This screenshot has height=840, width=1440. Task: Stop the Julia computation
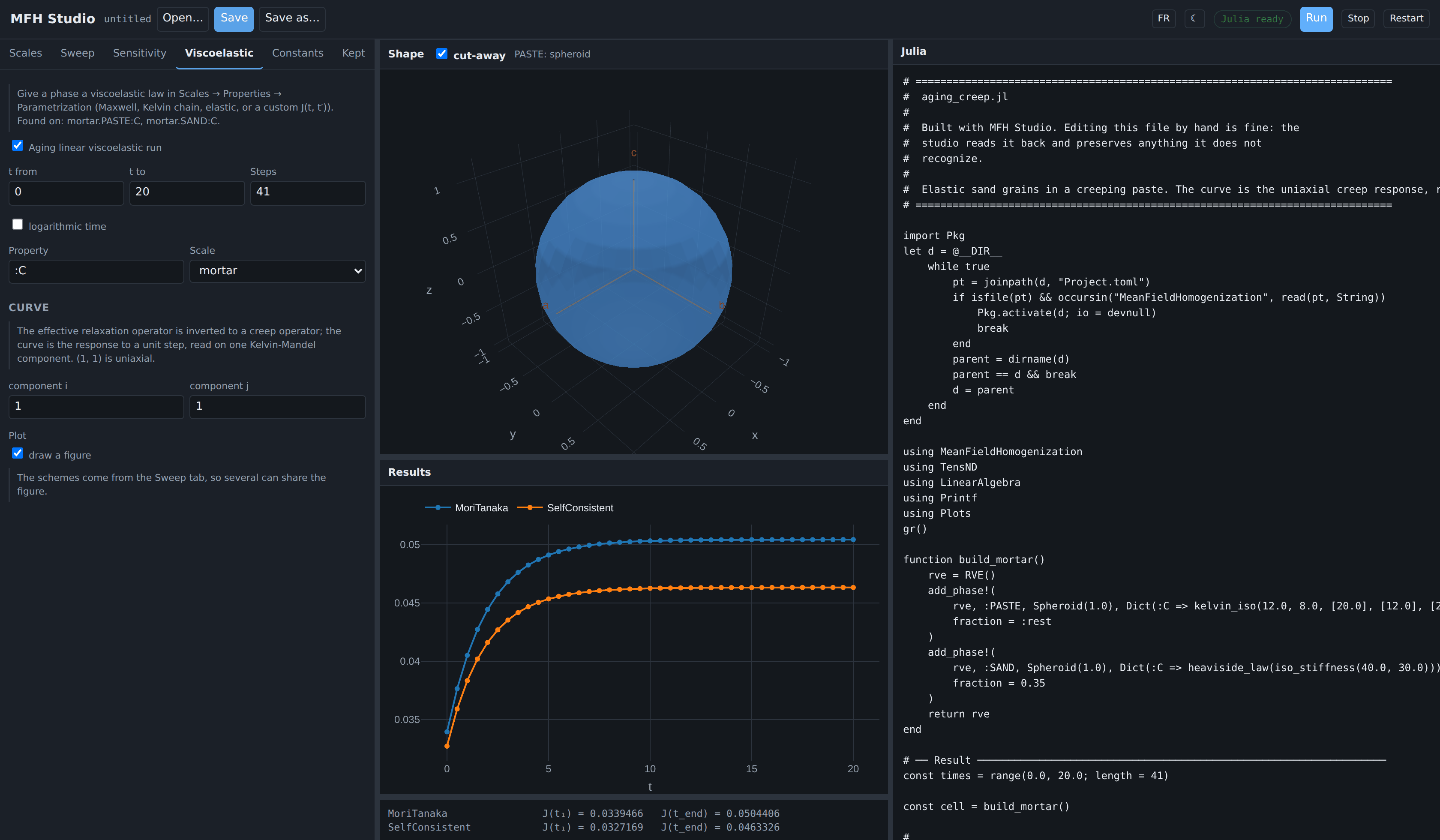tap(1358, 18)
